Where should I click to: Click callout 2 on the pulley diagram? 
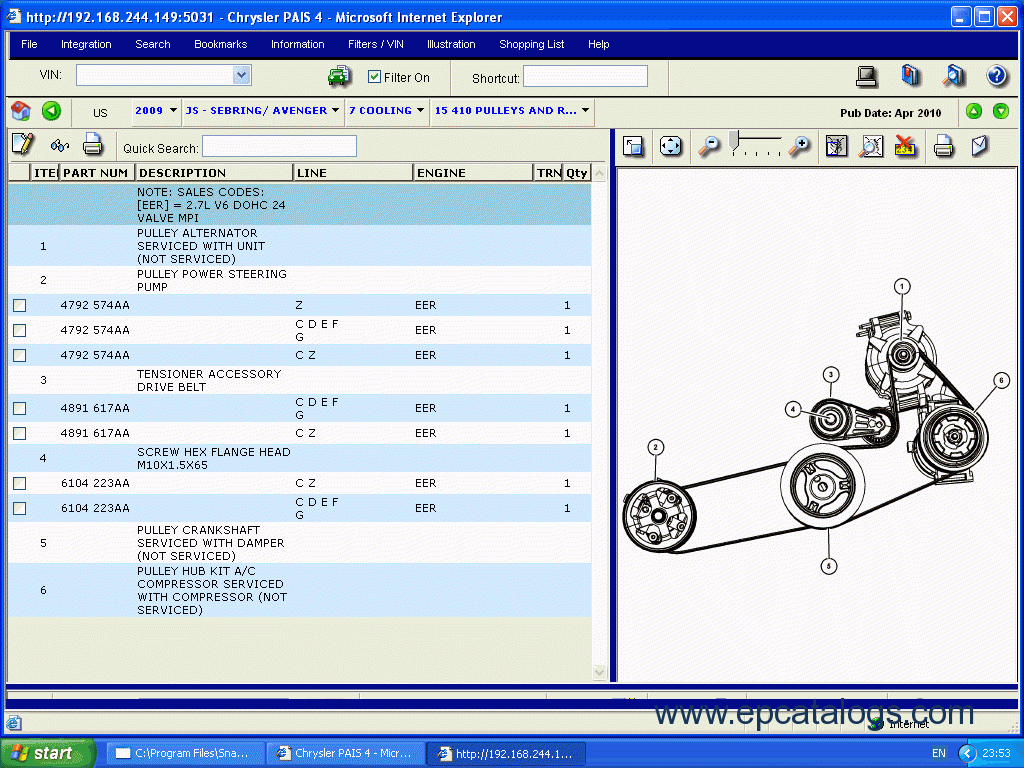(656, 447)
